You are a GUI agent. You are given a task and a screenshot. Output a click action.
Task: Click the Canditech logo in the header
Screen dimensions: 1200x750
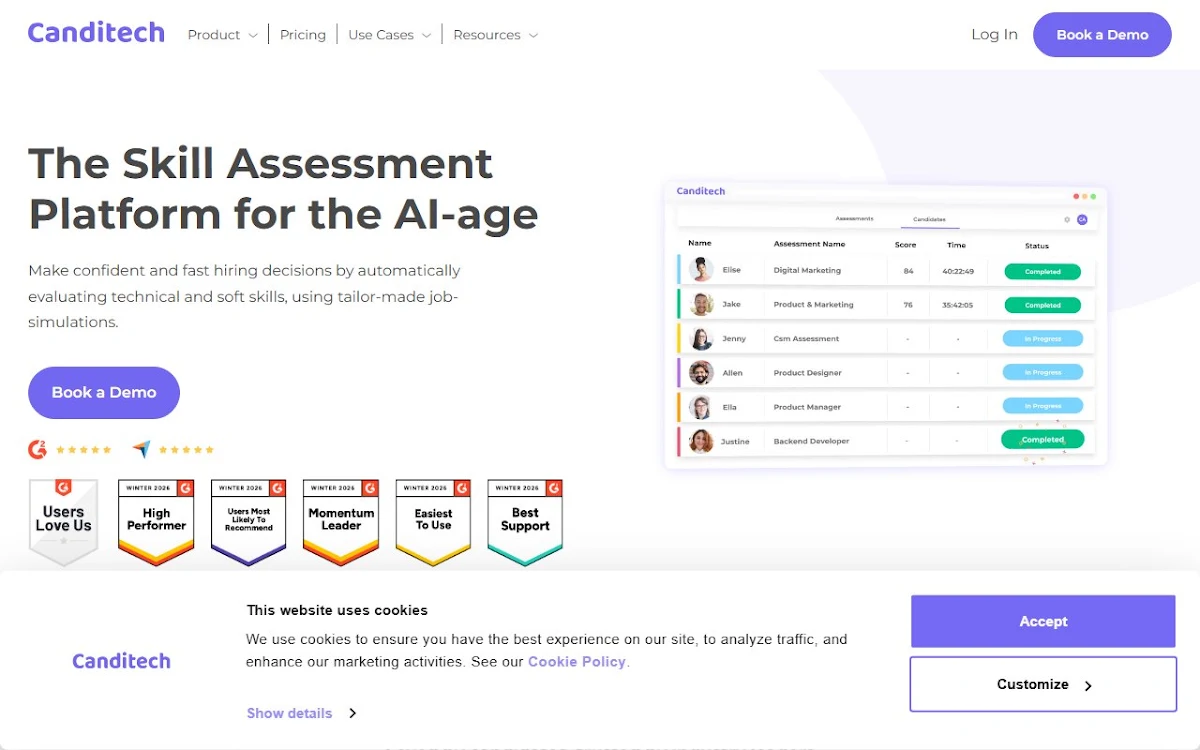click(96, 33)
